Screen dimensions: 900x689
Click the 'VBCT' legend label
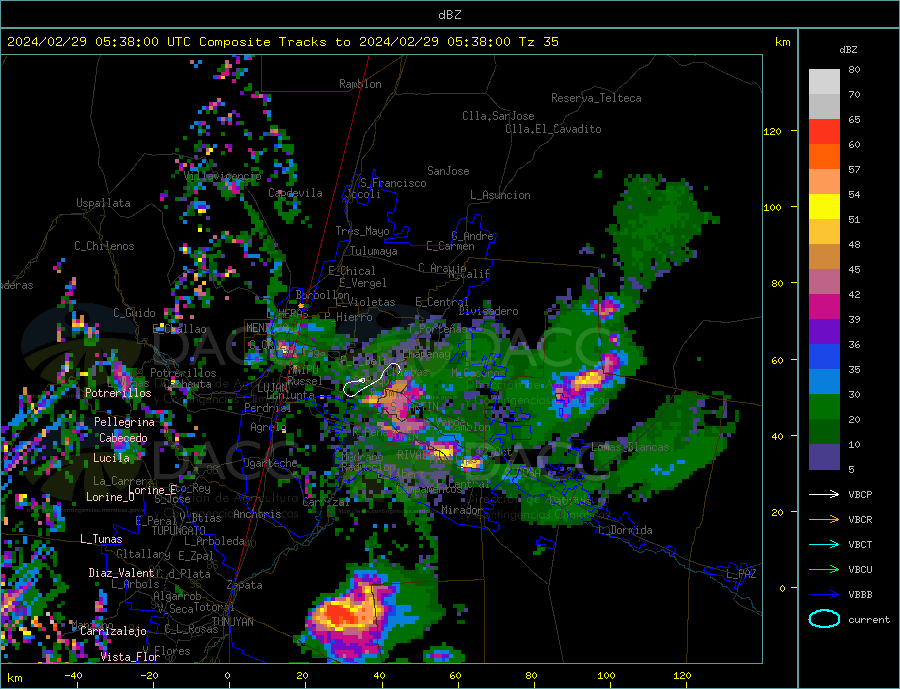click(860, 544)
